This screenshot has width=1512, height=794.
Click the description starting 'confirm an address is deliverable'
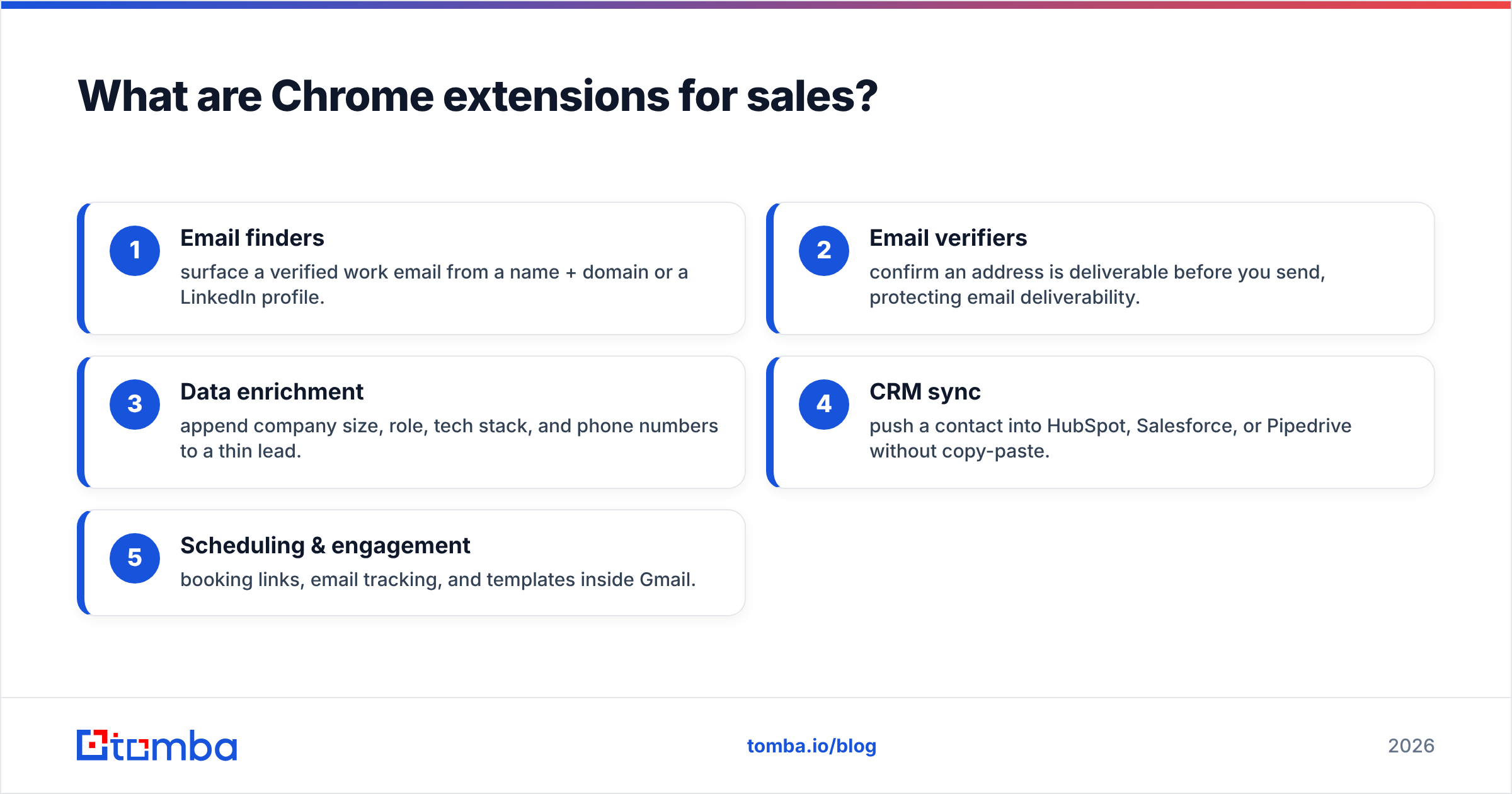(1097, 285)
